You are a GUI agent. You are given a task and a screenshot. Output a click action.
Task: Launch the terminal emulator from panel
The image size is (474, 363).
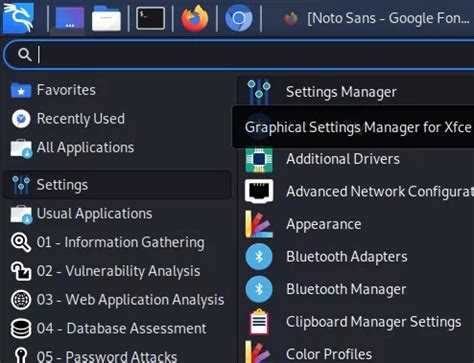coord(150,19)
